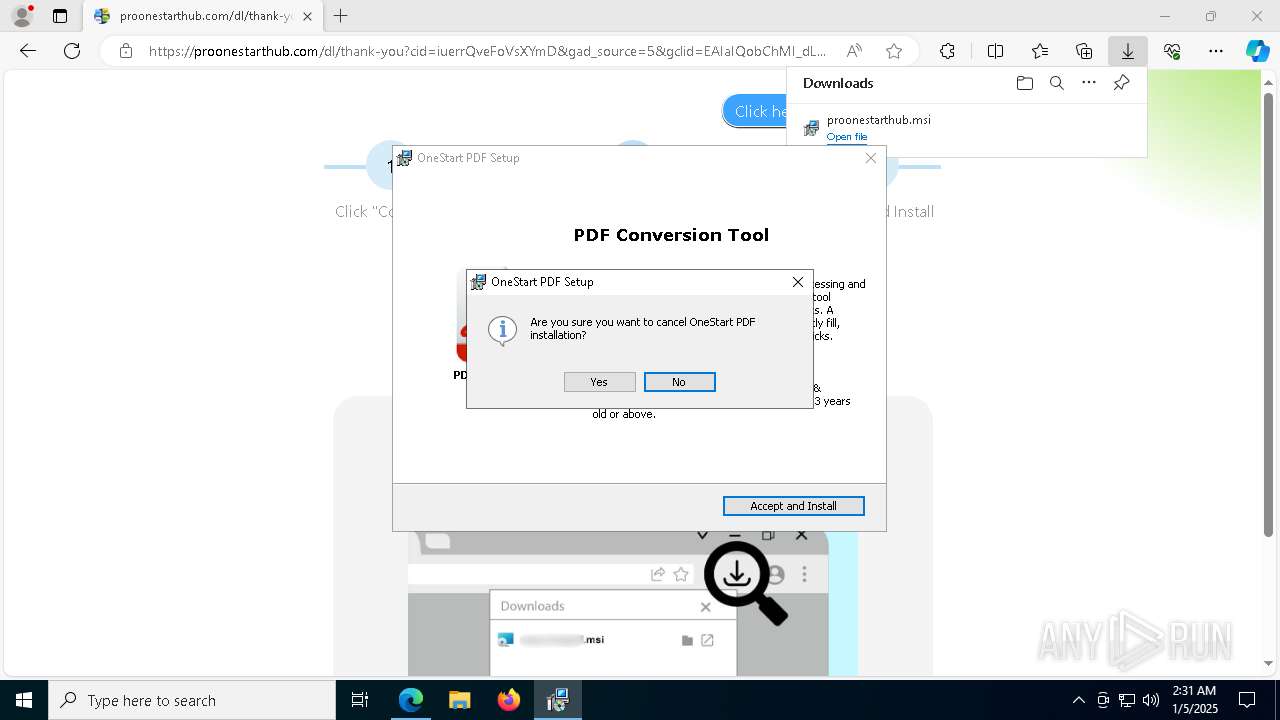Click the address bar URL
1280x720 pixels.
(x=488, y=51)
